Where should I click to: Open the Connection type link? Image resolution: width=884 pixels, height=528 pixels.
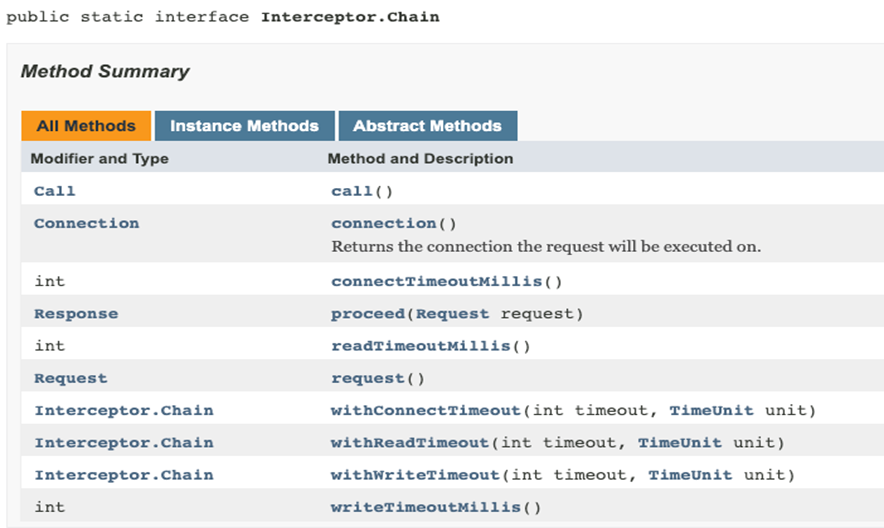[86, 223]
